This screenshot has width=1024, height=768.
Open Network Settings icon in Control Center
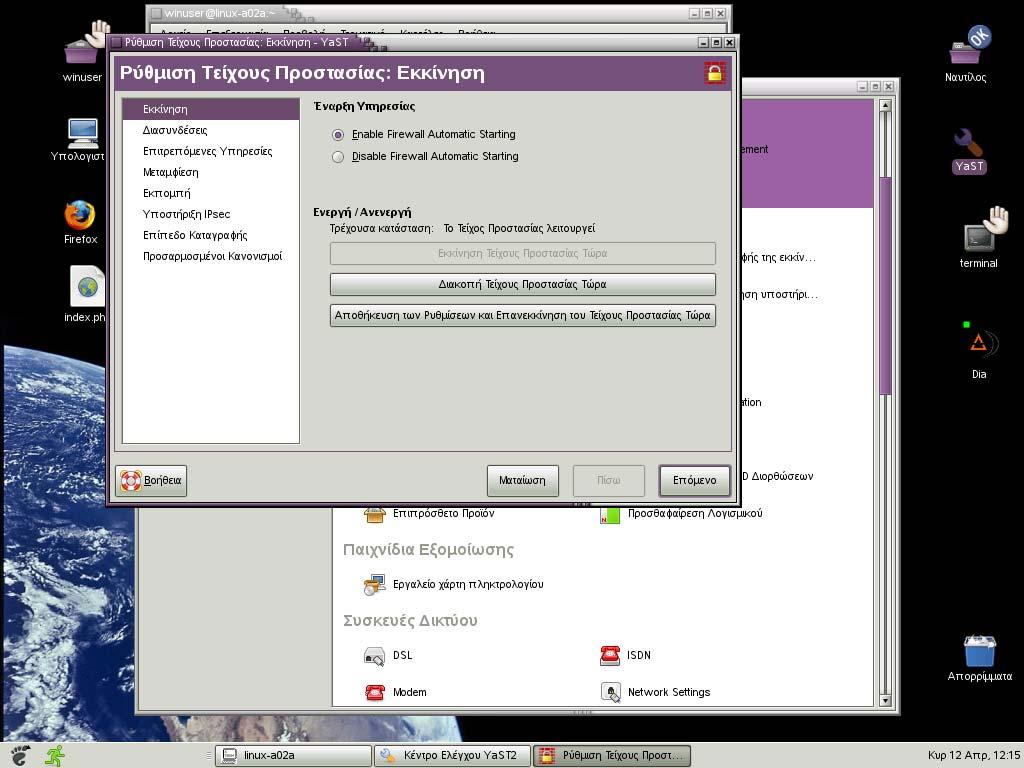(610, 692)
